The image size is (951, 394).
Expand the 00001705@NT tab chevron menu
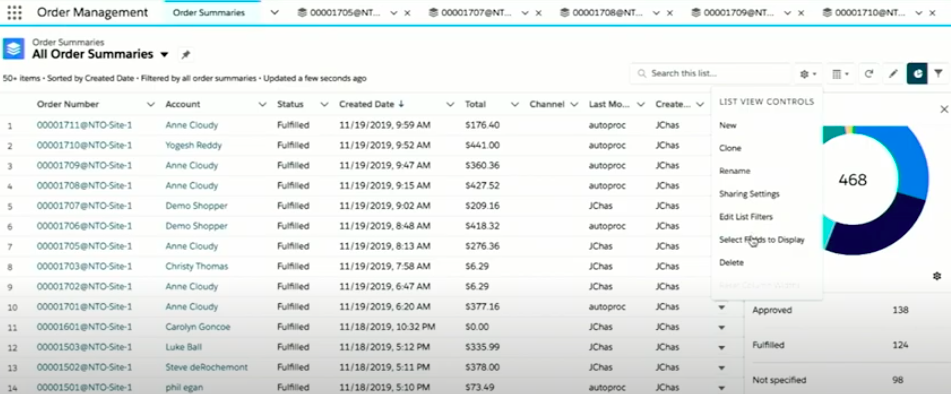click(394, 13)
